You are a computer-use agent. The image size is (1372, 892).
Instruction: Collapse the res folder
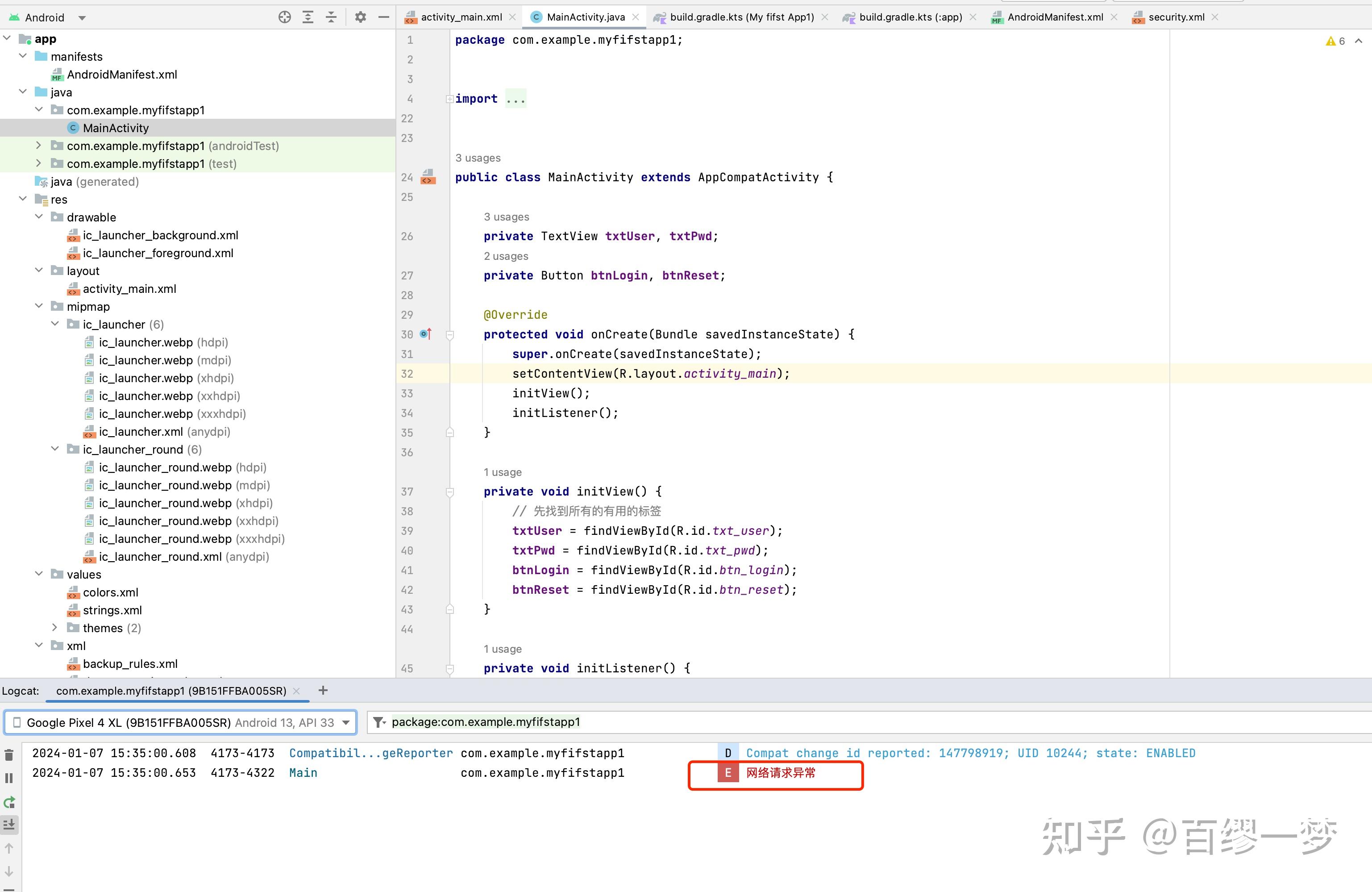[23, 200]
